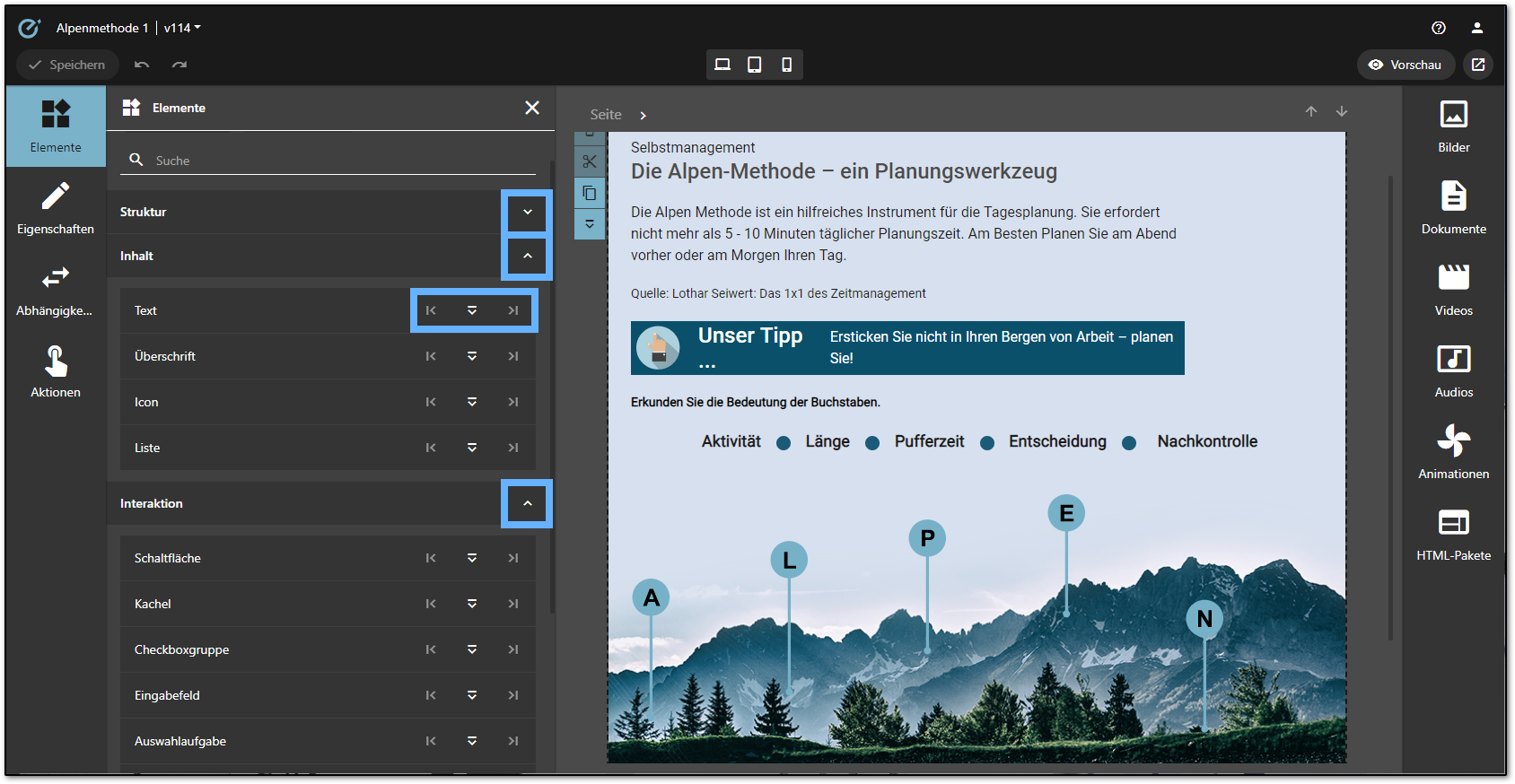Screen dimensions: 1515x784
Task: Close the Elemente panel
Action: pyautogui.click(x=532, y=108)
